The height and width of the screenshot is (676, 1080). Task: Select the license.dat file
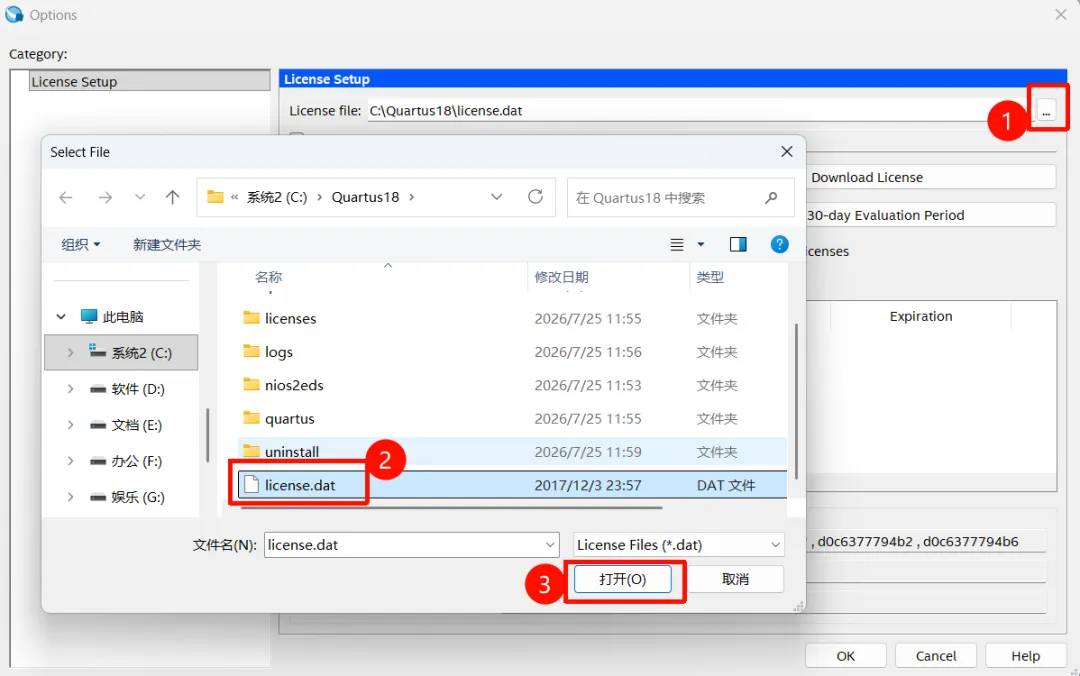pyautogui.click(x=512, y=485)
